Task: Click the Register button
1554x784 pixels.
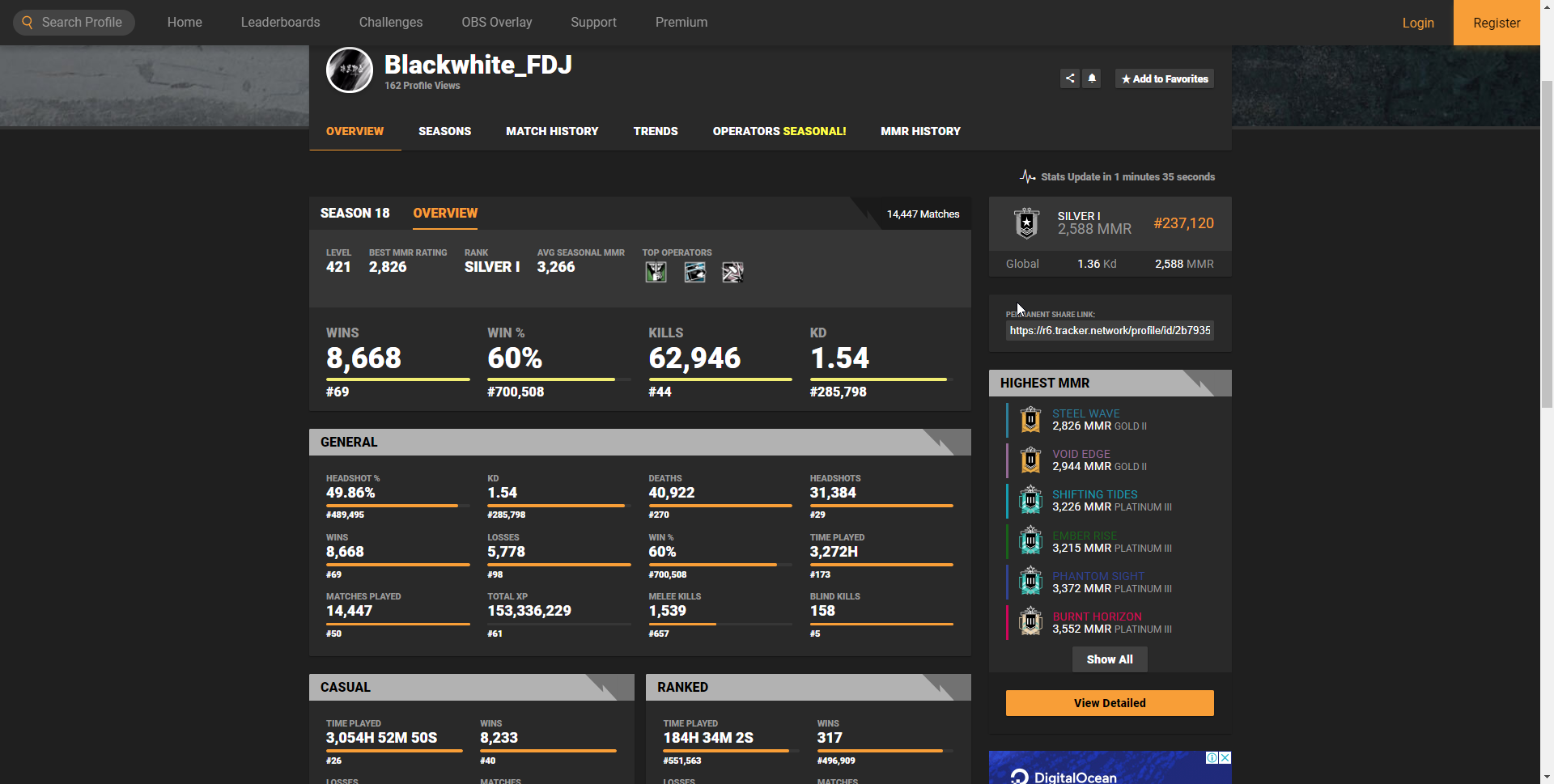Action: coord(1497,23)
